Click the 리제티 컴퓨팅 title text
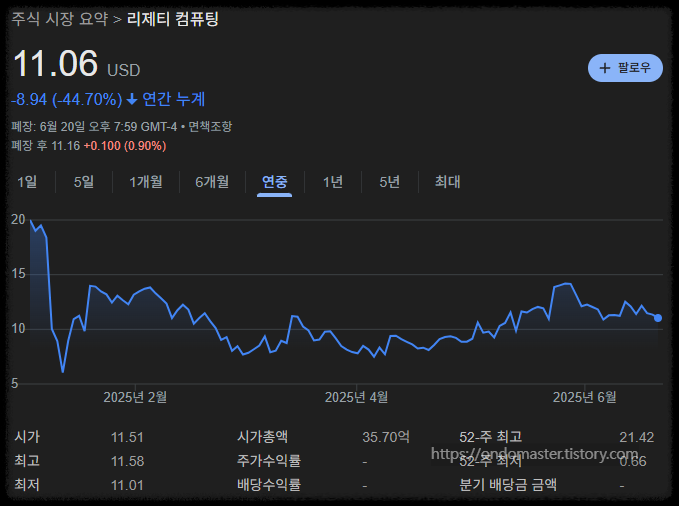 172,19
